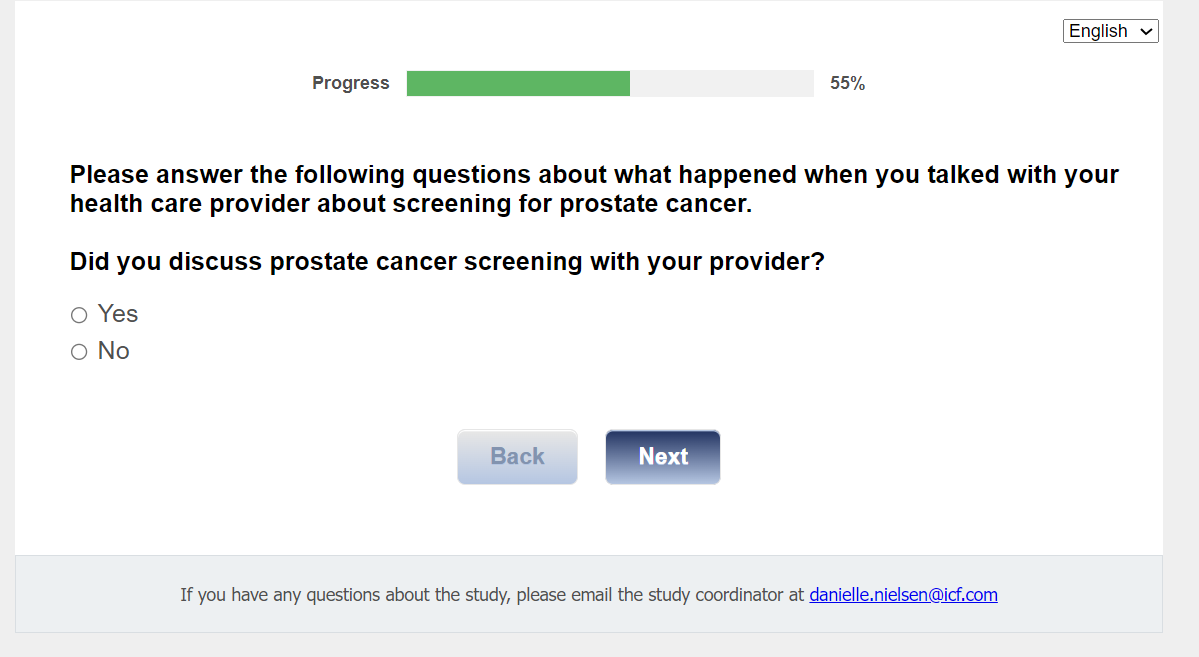The width and height of the screenshot is (1199, 657).
Task: Click the "Please answer the following questions" heading line
Action: [594, 175]
